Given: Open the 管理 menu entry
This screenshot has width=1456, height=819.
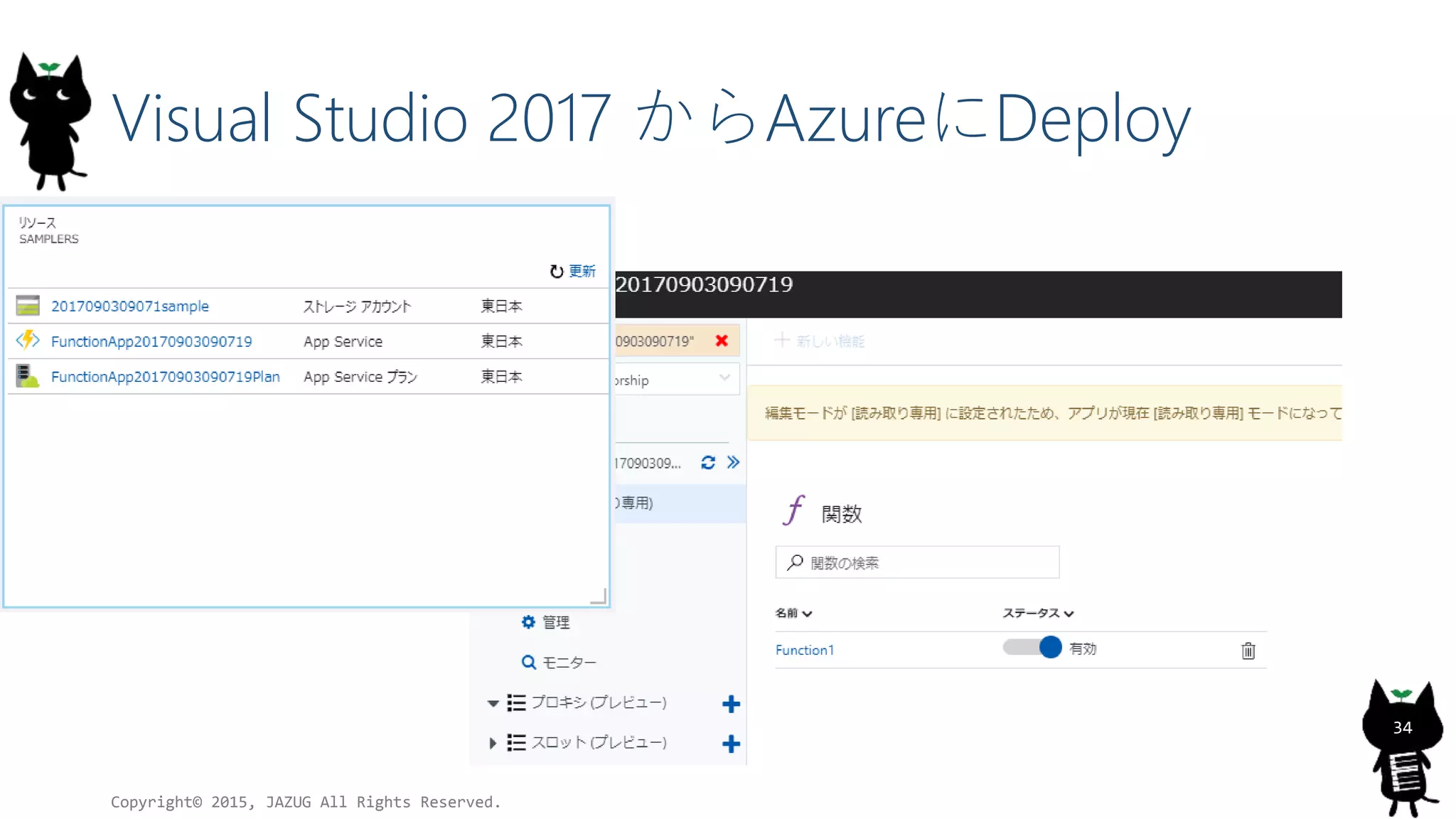Looking at the screenshot, I should (x=556, y=622).
